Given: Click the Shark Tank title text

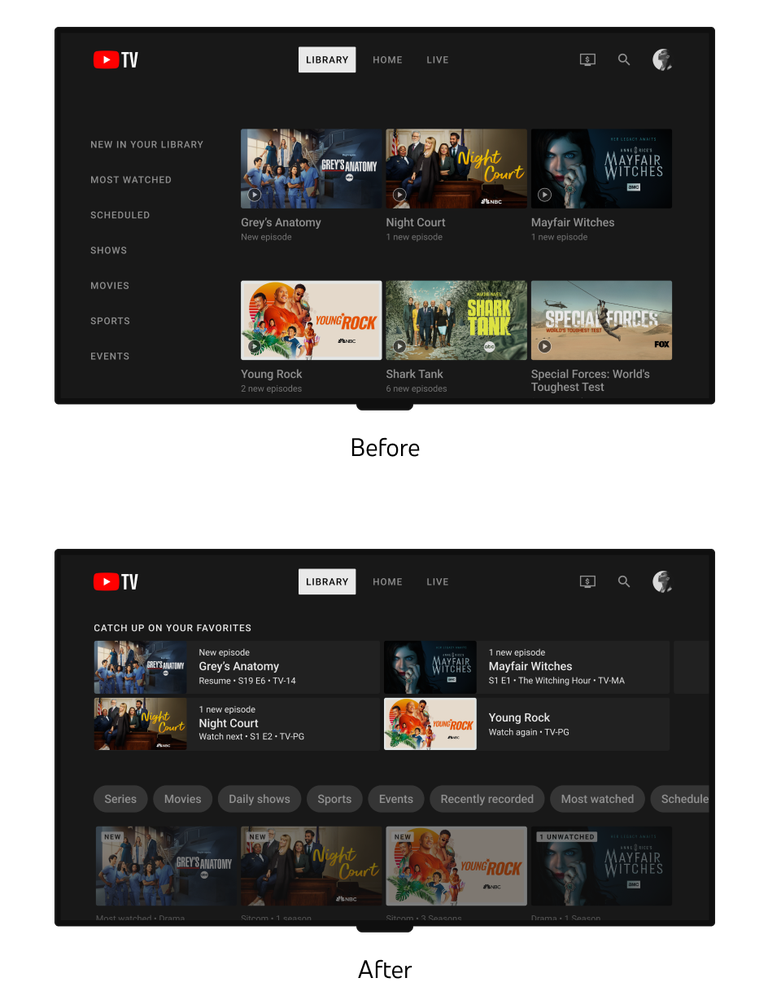Looking at the screenshot, I should 414,374.
